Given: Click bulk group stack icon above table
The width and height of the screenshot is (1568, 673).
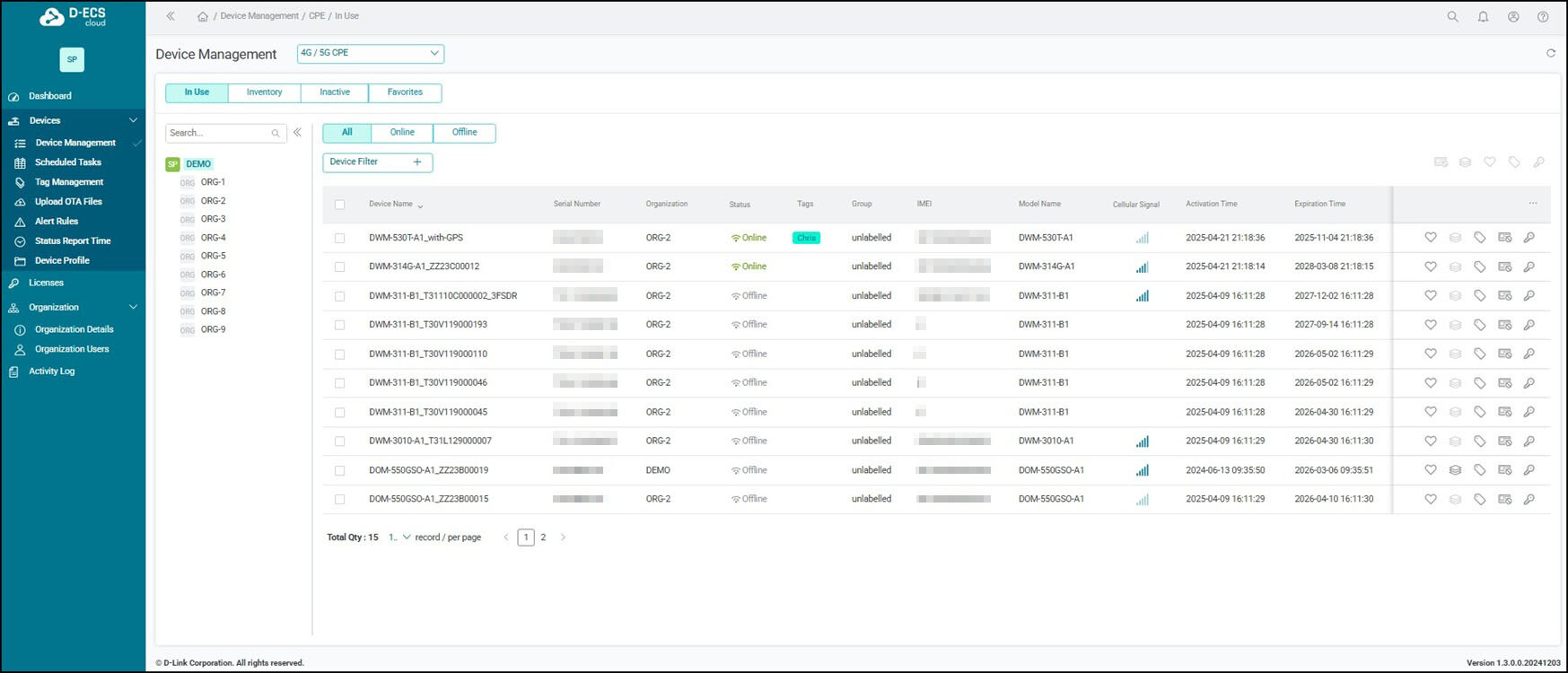Looking at the screenshot, I should (x=1465, y=162).
